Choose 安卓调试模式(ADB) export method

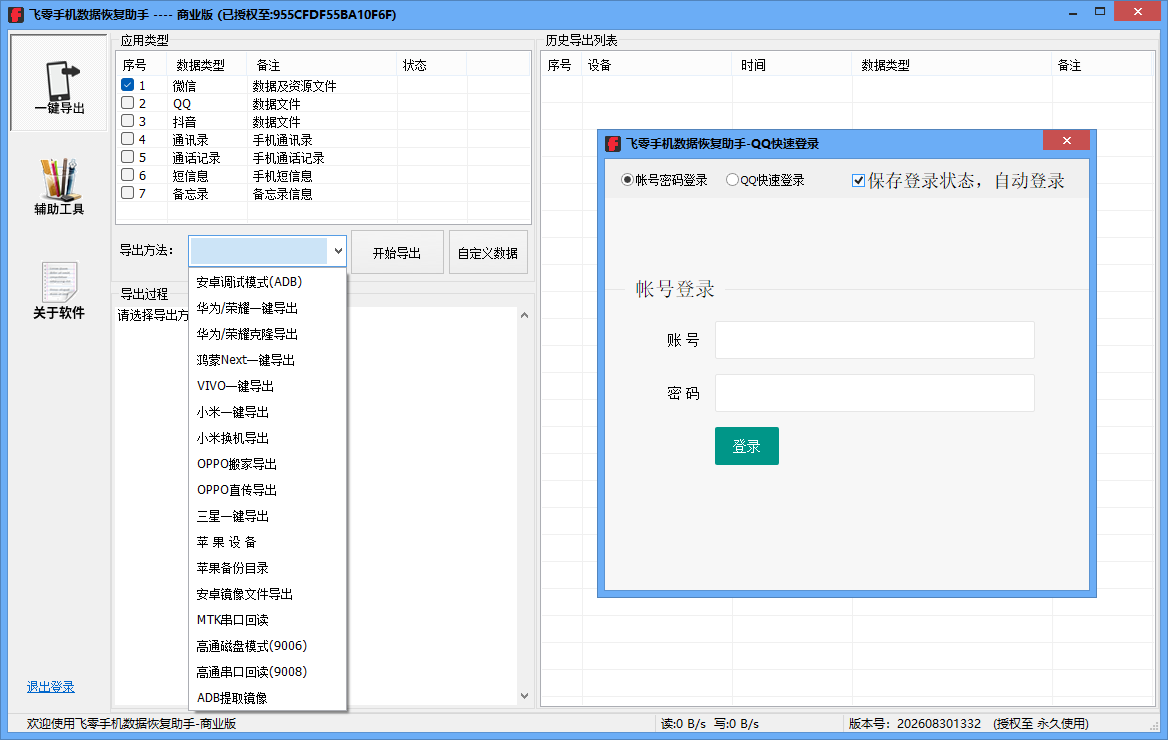[x=267, y=282]
